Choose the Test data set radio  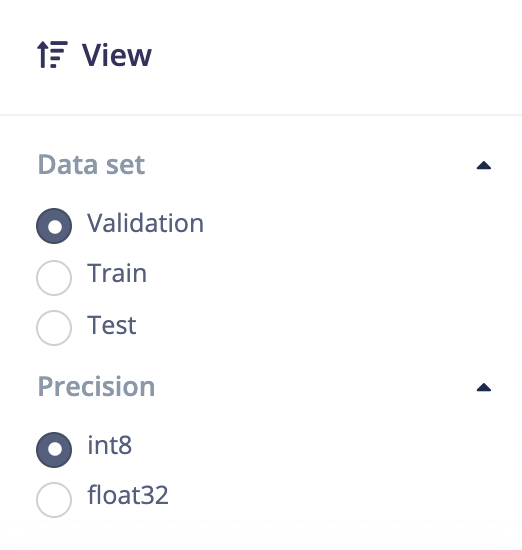tap(54, 328)
